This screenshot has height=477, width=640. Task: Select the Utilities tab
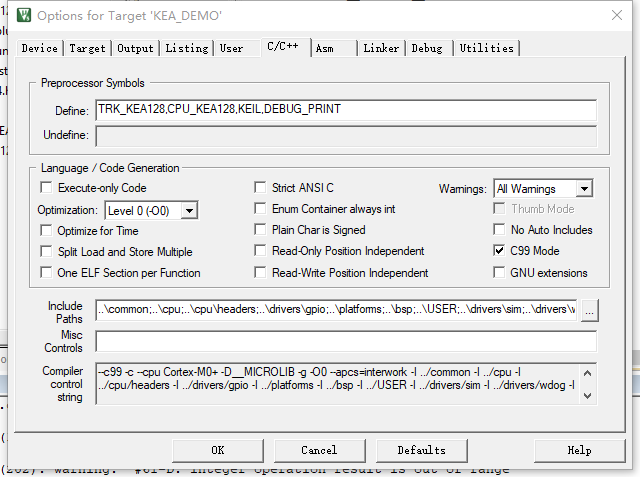(487, 48)
